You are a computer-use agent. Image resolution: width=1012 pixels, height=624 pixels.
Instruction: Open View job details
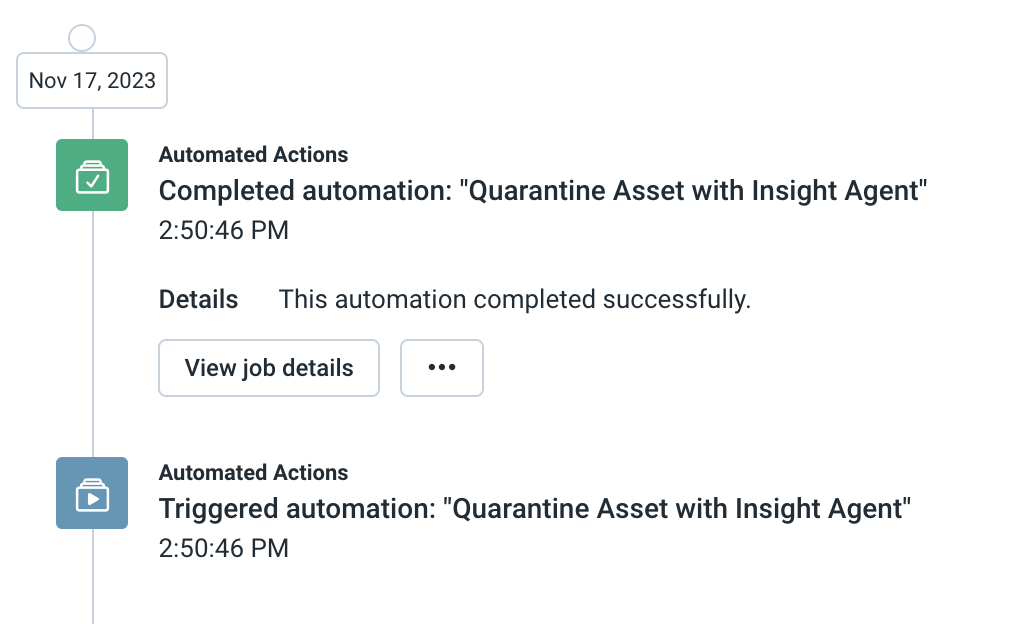pos(269,368)
